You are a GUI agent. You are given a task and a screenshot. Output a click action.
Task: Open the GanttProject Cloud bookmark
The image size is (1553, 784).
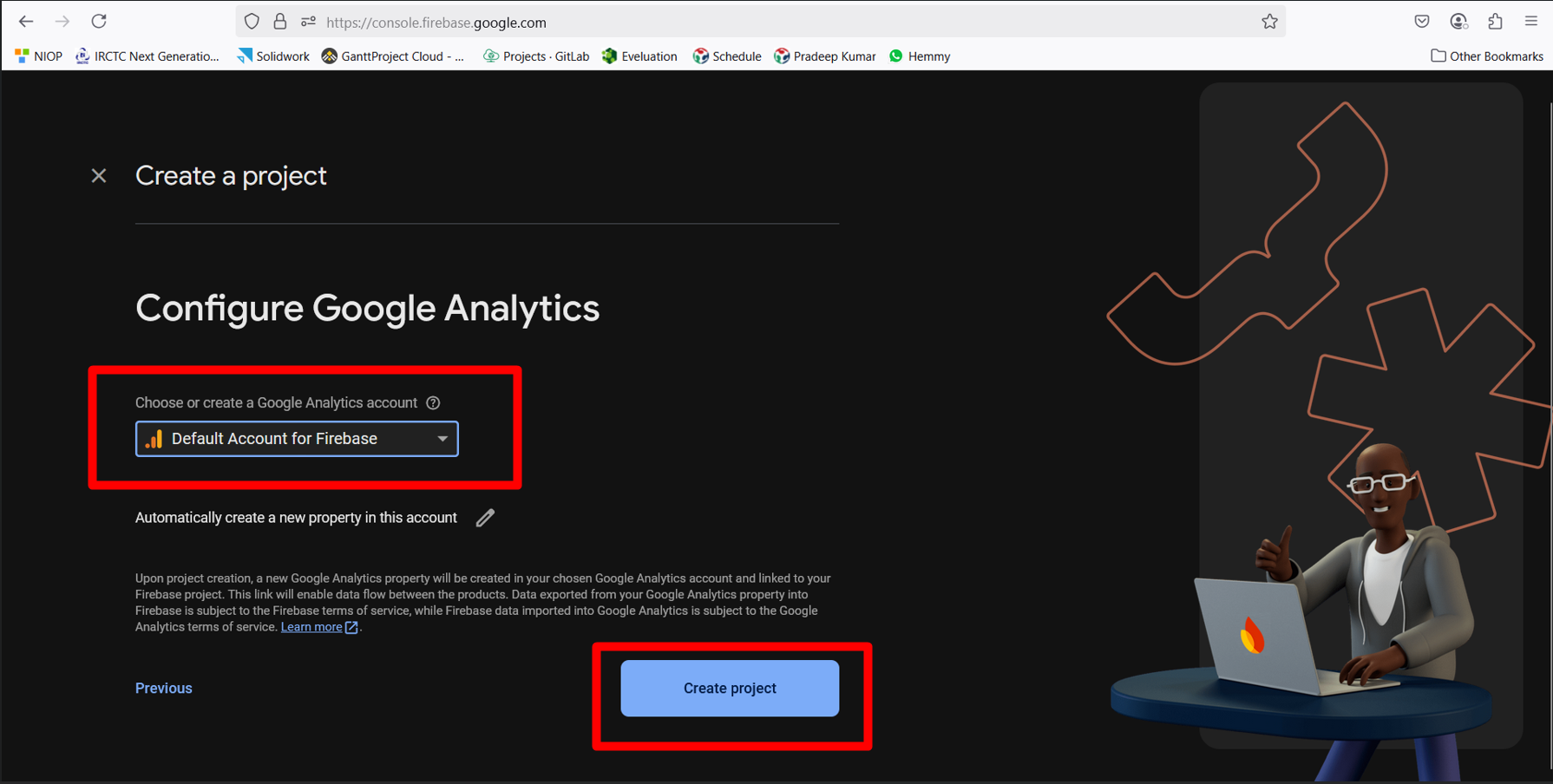pyautogui.click(x=393, y=56)
